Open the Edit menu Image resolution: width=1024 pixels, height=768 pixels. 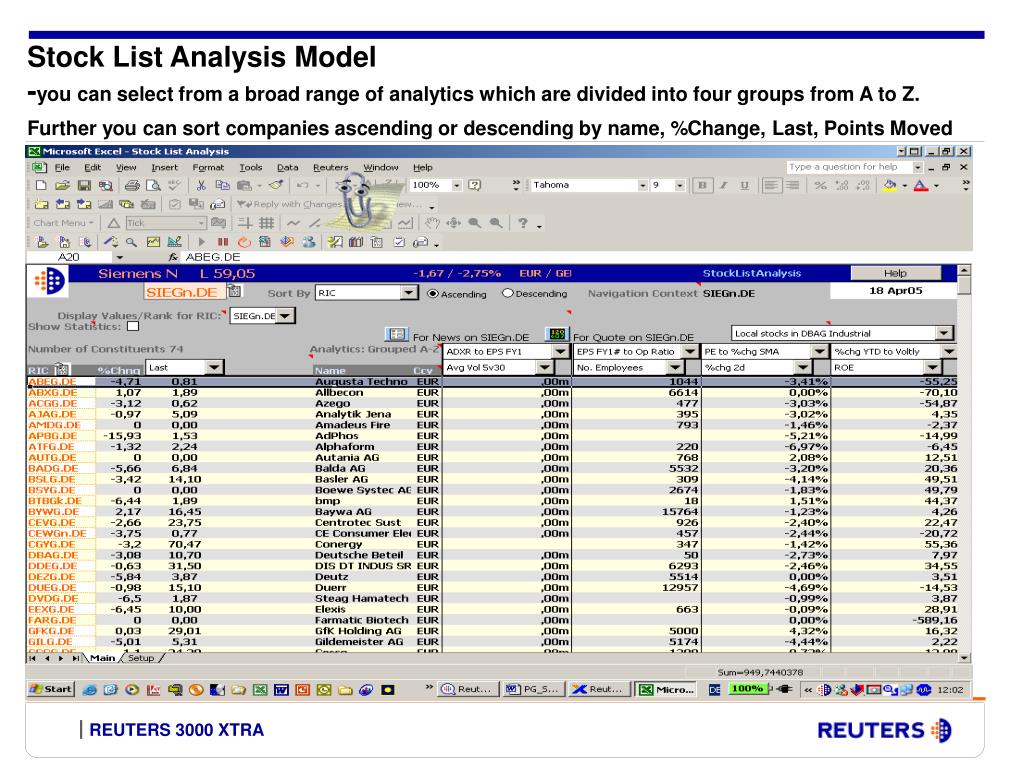point(93,168)
